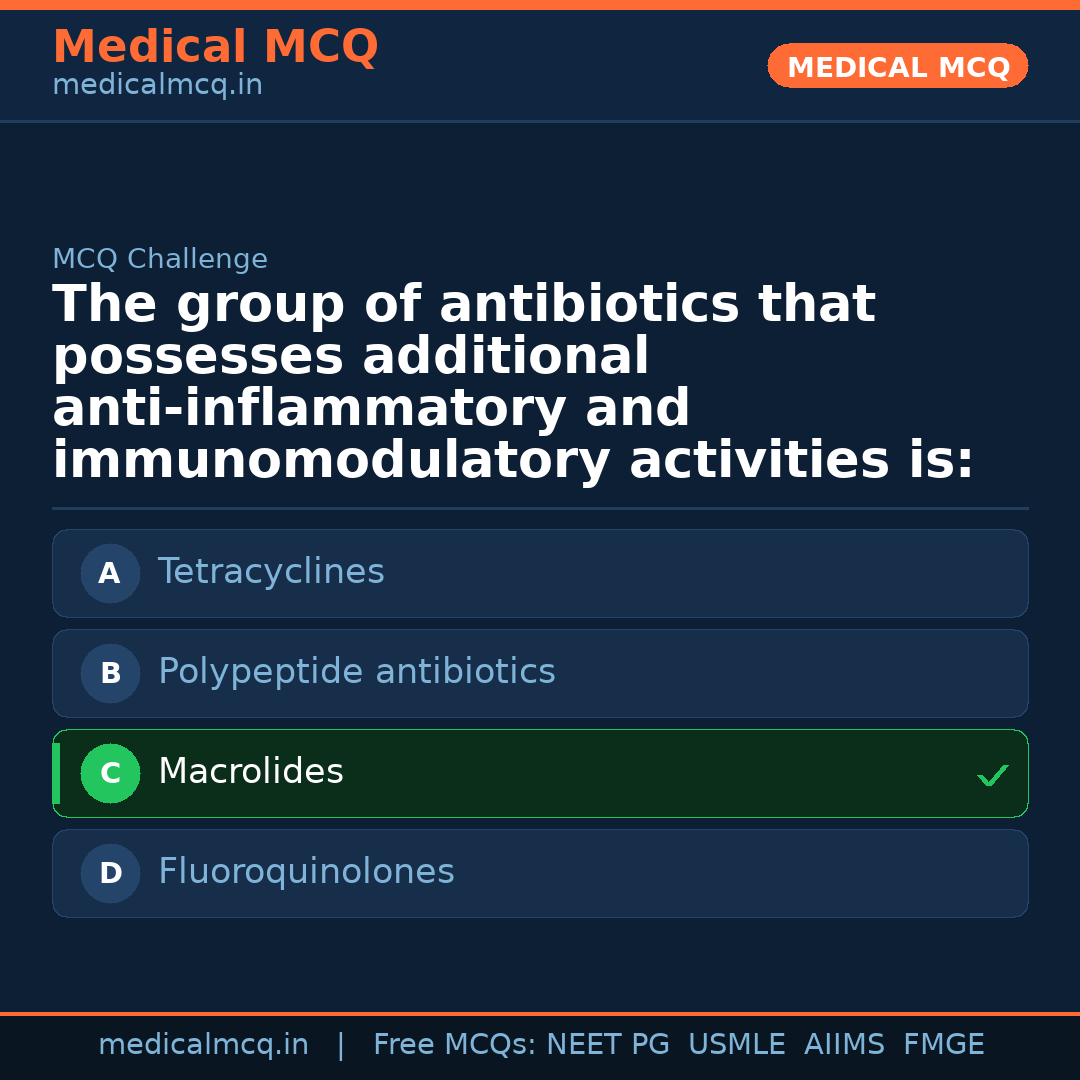Select the Fluoroquinolones answer option
The image size is (1080, 1080).
click(x=306, y=872)
